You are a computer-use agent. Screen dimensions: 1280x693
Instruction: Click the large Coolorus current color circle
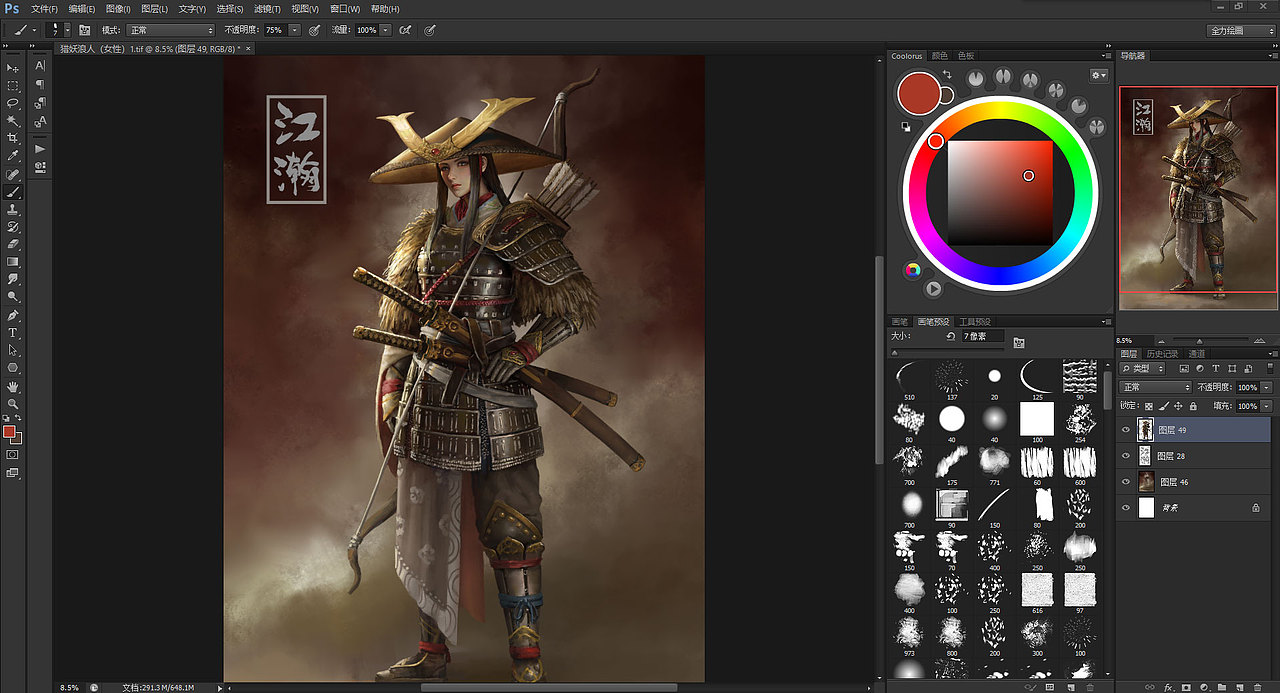point(919,93)
